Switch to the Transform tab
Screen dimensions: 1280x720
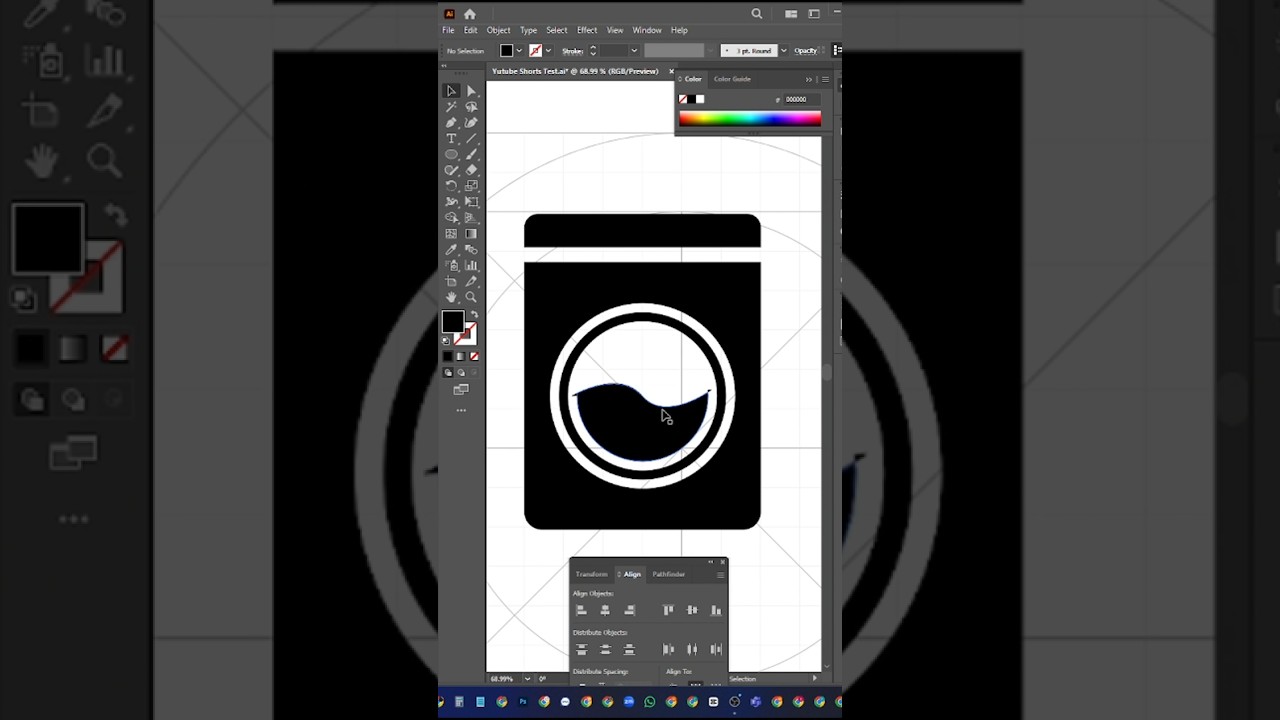pyautogui.click(x=591, y=574)
